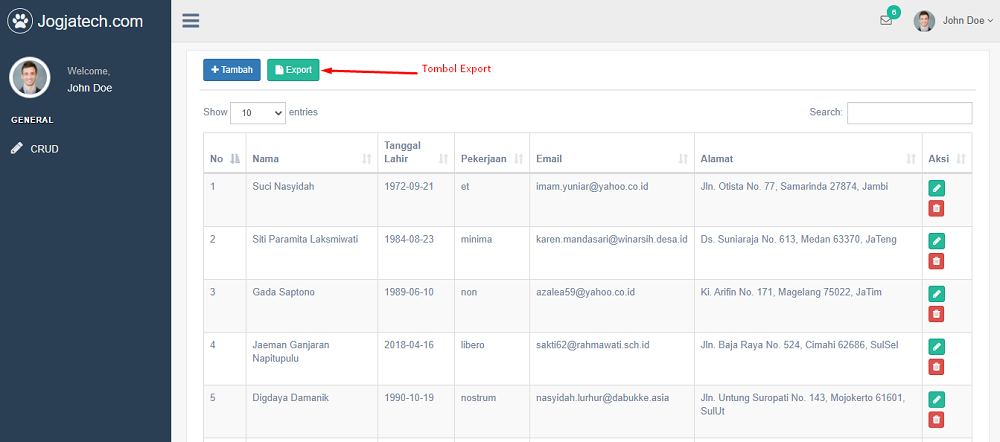Viewport: 1000px width, 442px height.
Task: Click edit icon for Jaeman Ganjaran Napitupulu
Action: tap(936, 346)
